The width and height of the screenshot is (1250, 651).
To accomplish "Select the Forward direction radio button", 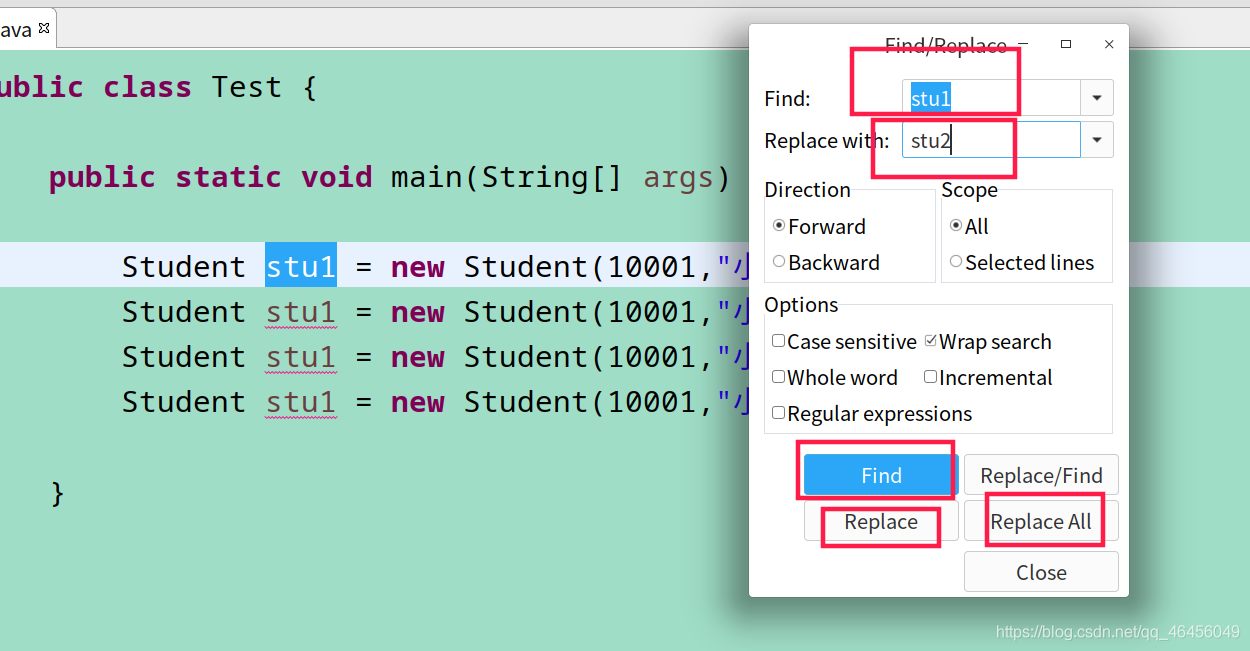I will click(x=779, y=226).
